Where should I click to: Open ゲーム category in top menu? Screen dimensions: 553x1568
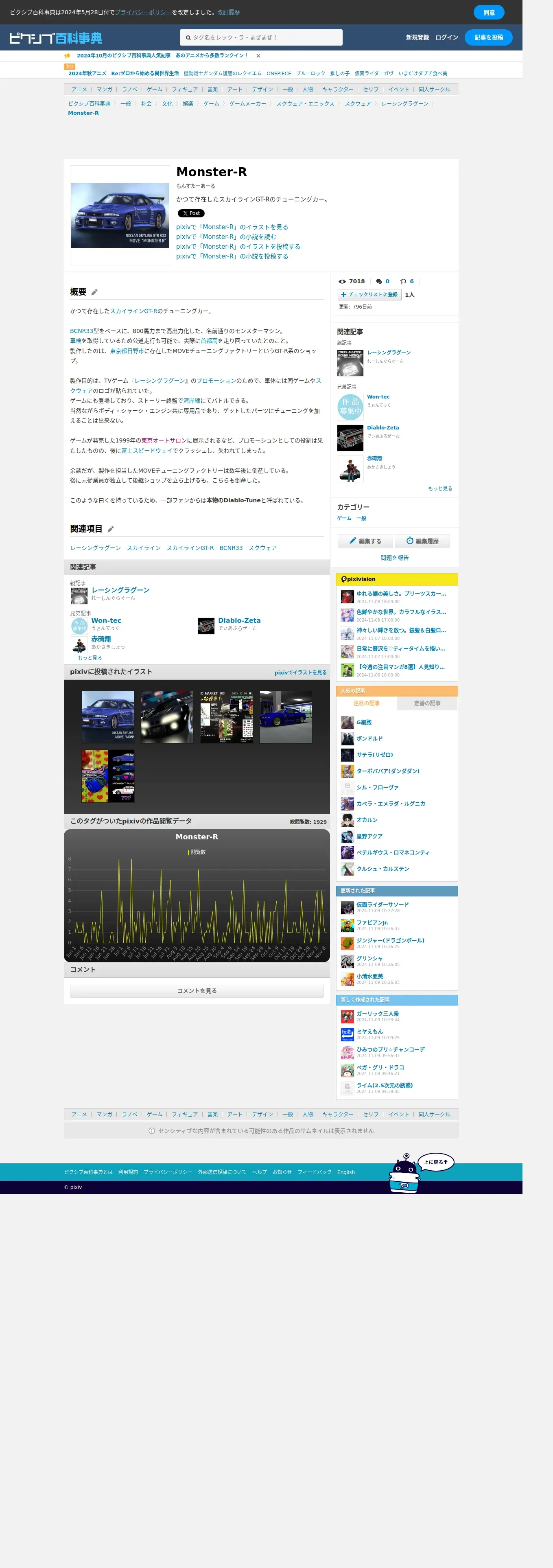(155, 90)
